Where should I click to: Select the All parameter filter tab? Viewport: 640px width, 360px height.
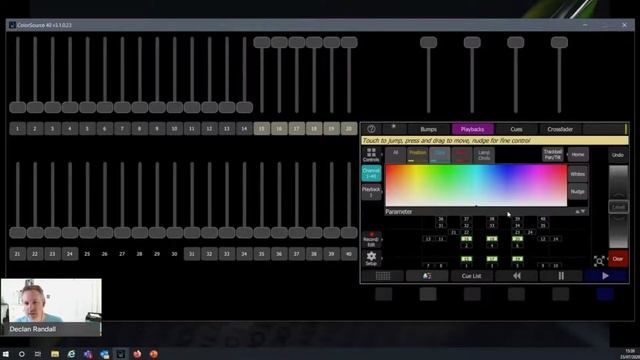[x=395, y=155]
